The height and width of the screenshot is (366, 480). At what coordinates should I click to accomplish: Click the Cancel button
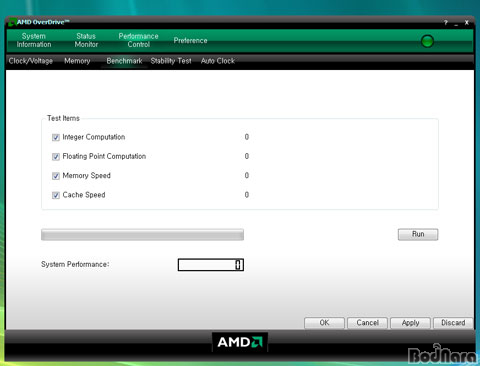(367, 323)
